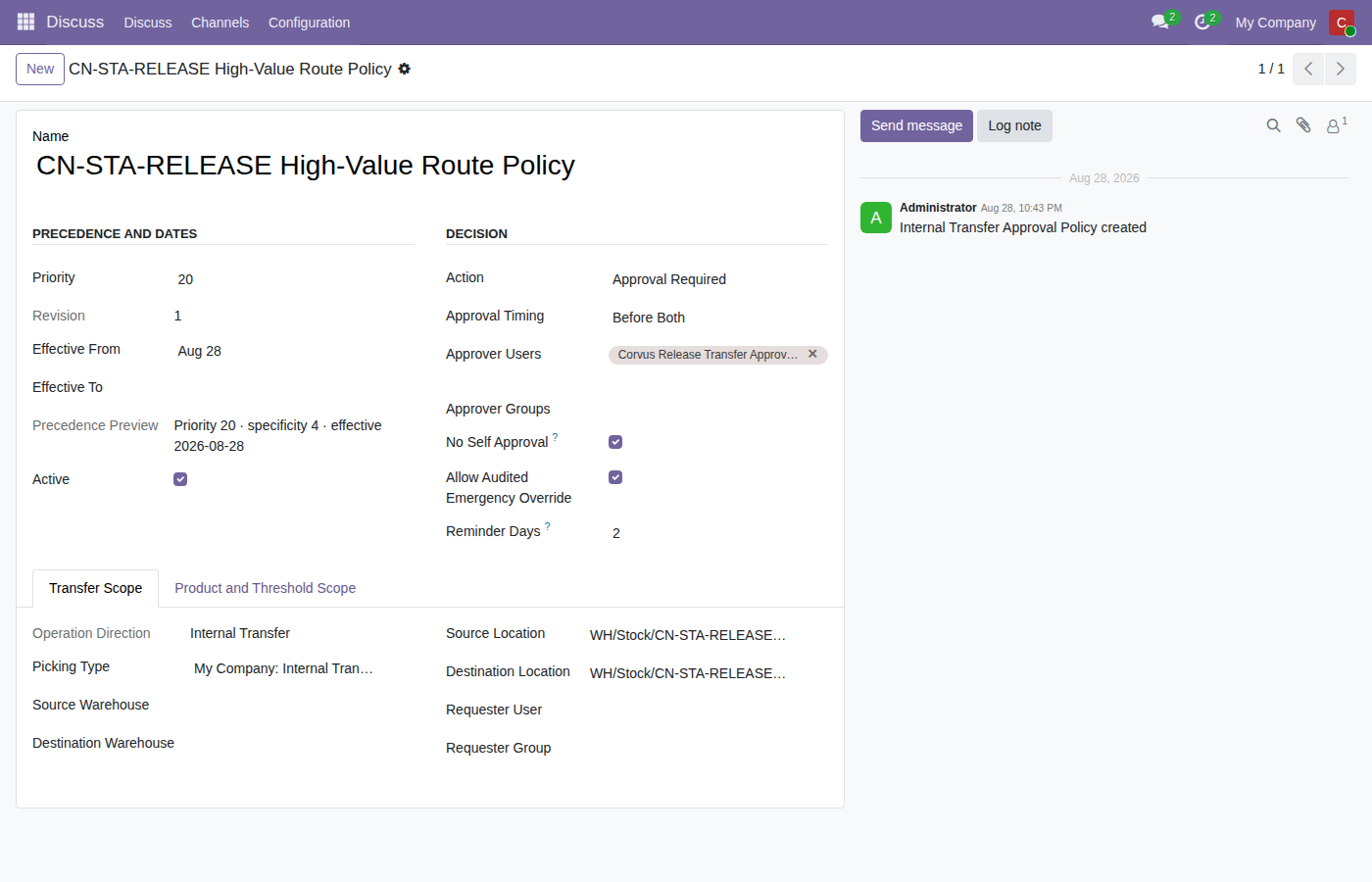The image size is (1372, 882).
Task: Show followers icon in chatter
Action: [1337, 125]
